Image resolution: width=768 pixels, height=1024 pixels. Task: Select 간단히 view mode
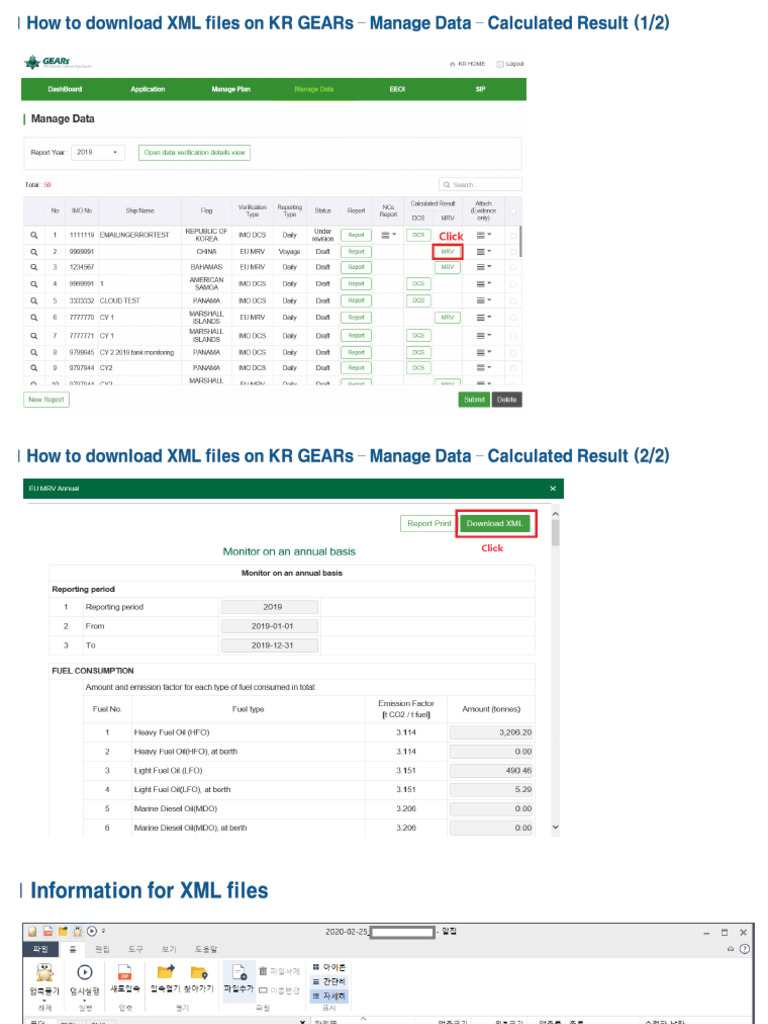[x=329, y=982]
